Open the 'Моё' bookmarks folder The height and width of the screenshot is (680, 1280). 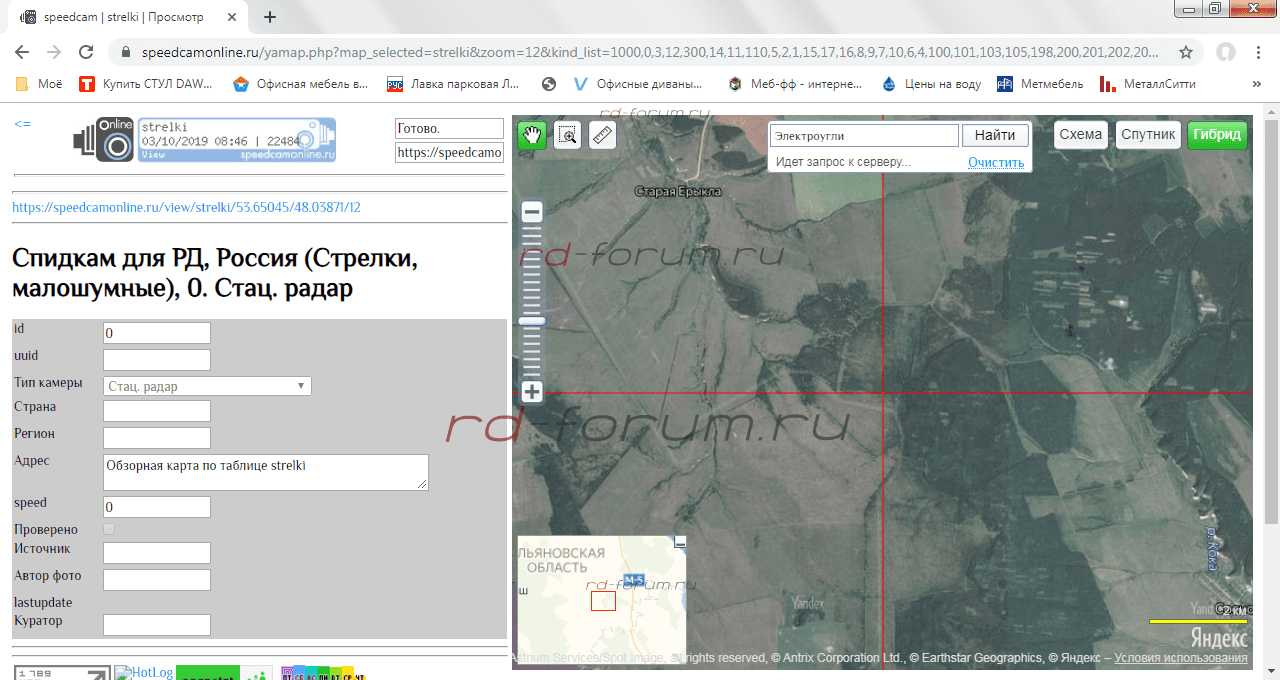tap(40, 84)
